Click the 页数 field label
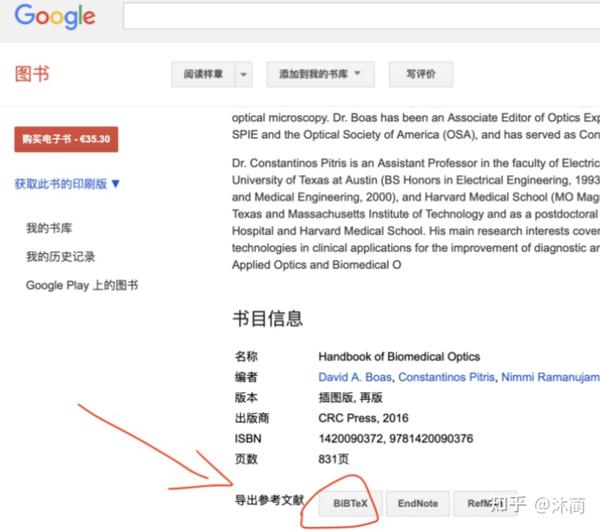600x530 pixels. pos(246,459)
